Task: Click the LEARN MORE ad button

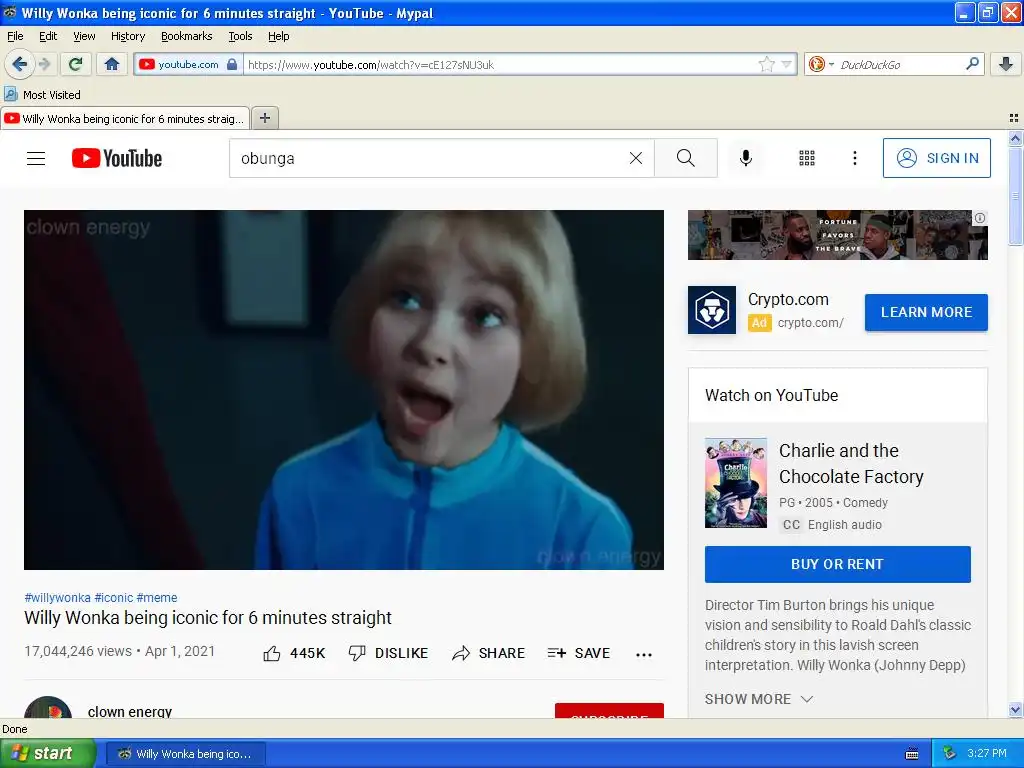Action: click(926, 312)
